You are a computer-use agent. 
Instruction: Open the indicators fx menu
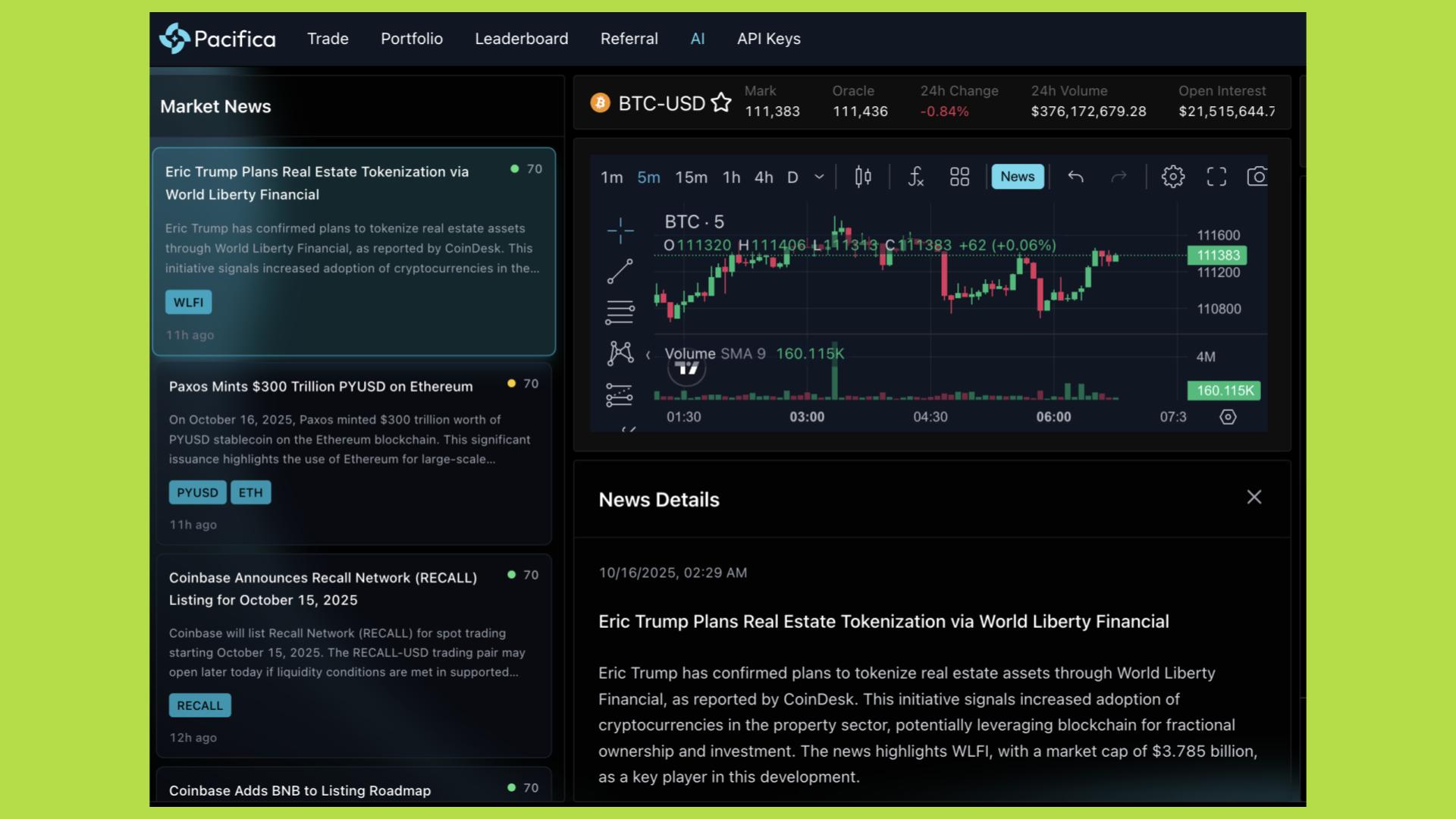915,177
